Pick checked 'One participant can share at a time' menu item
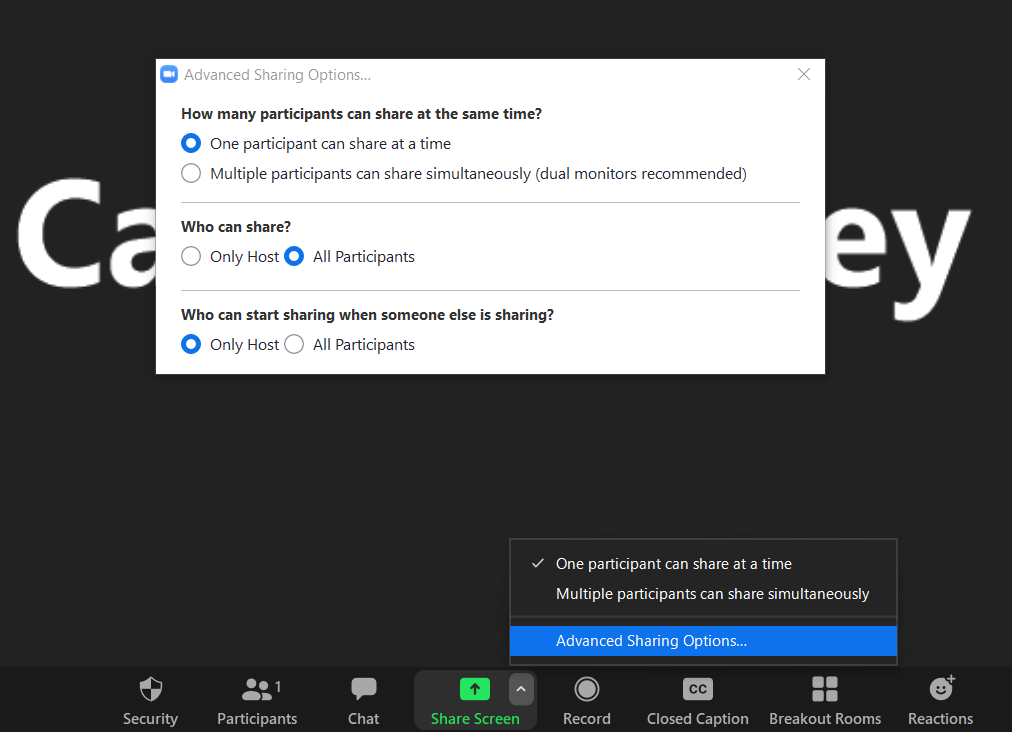Image resolution: width=1012 pixels, height=732 pixels. 673,564
